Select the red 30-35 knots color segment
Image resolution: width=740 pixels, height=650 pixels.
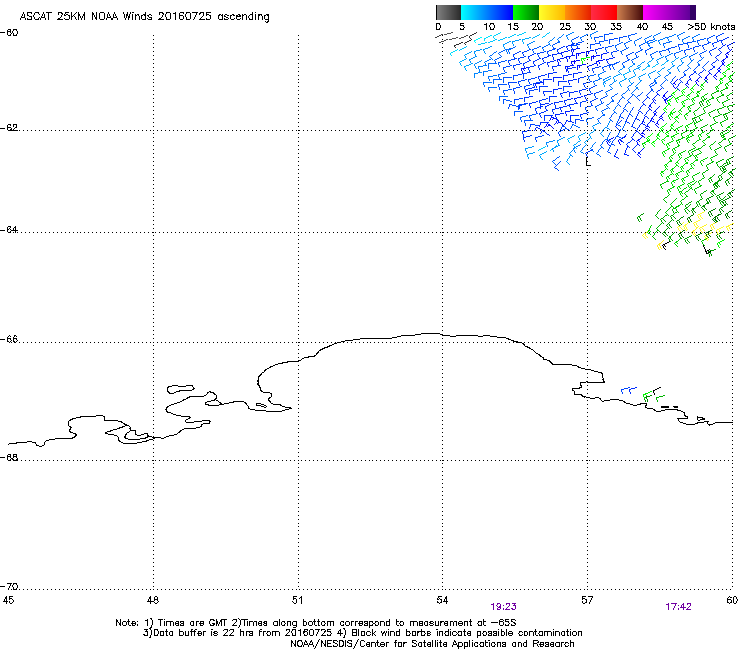pyautogui.click(x=604, y=12)
